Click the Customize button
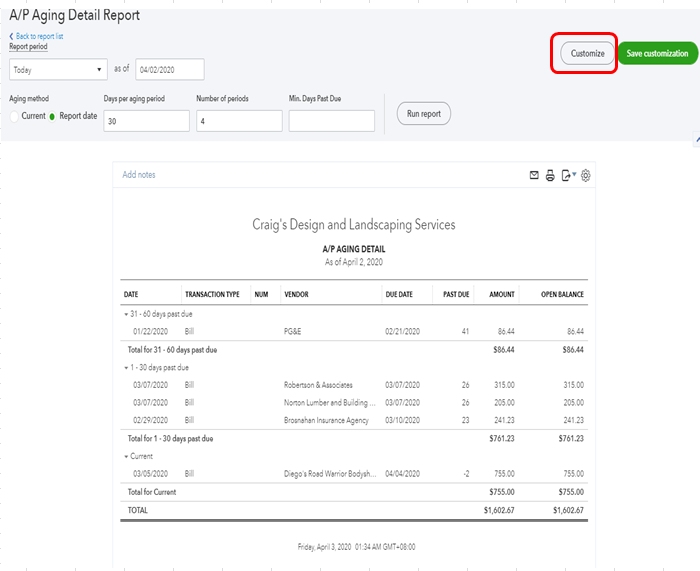The height and width of the screenshot is (571, 700). 587,54
